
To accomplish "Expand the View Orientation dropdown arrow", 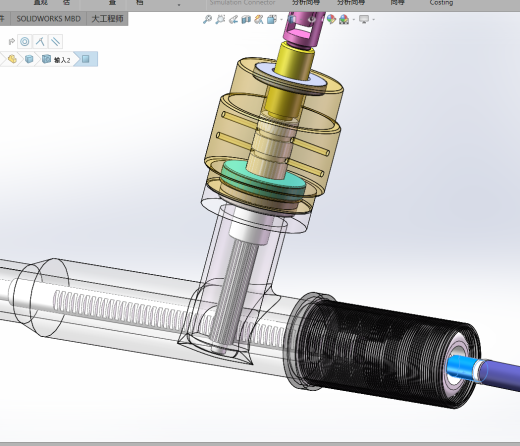I will pyautogui.click(x=282, y=20).
